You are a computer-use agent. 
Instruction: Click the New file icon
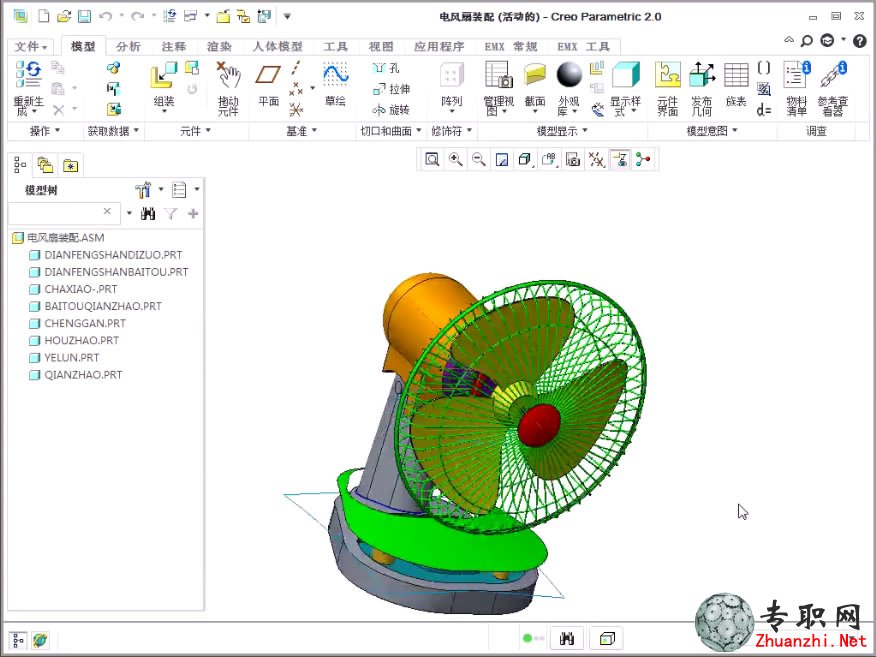pyautogui.click(x=44, y=16)
